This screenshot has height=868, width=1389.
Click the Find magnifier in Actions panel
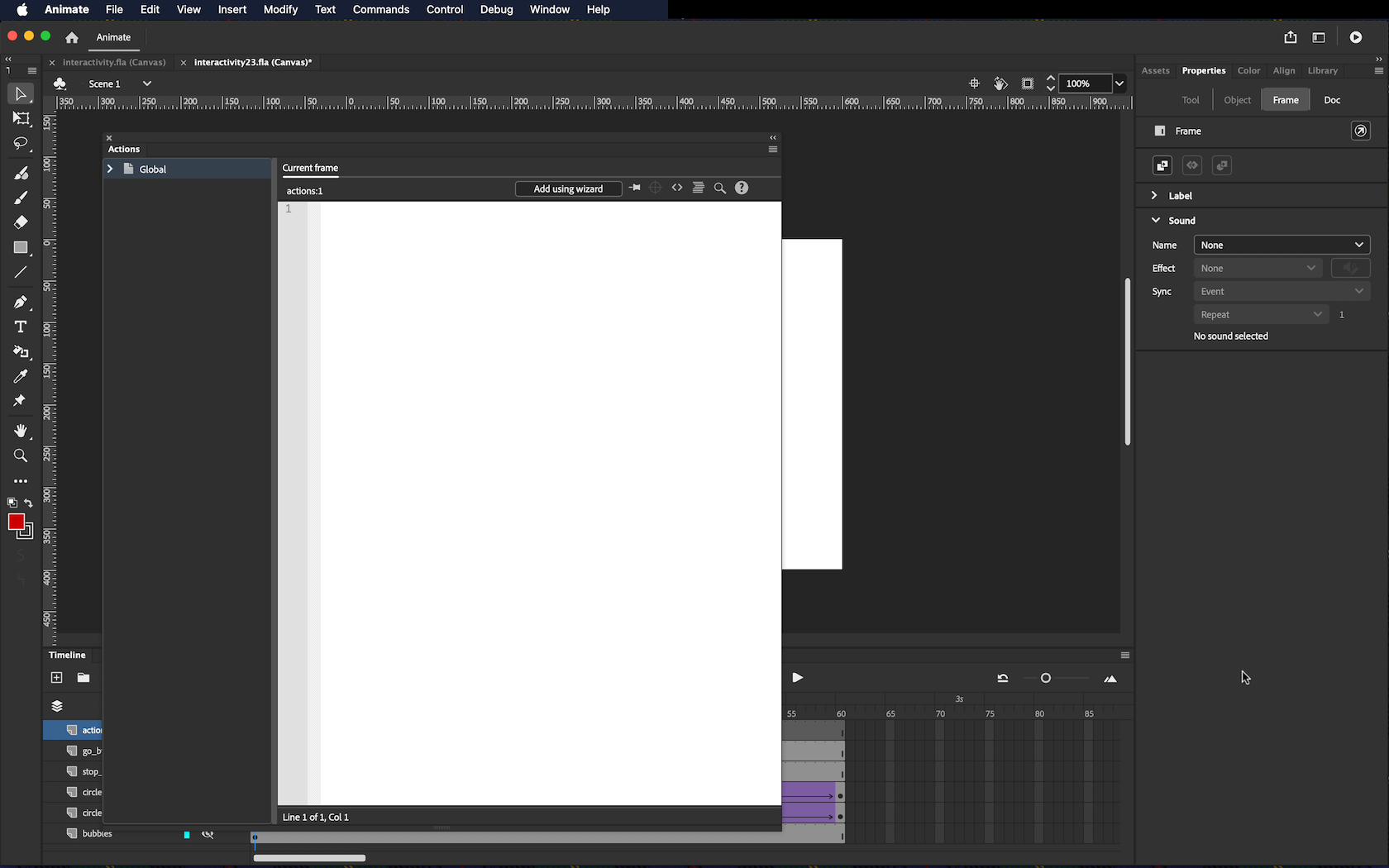click(719, 188)
